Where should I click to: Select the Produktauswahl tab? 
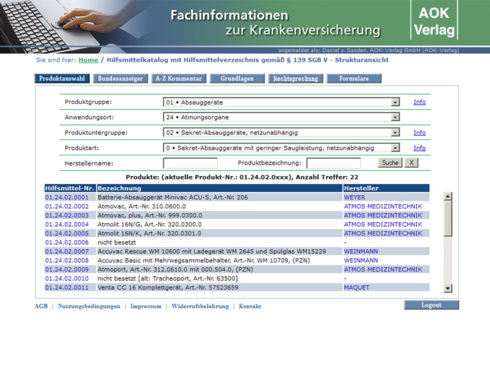tap(62, 79)
